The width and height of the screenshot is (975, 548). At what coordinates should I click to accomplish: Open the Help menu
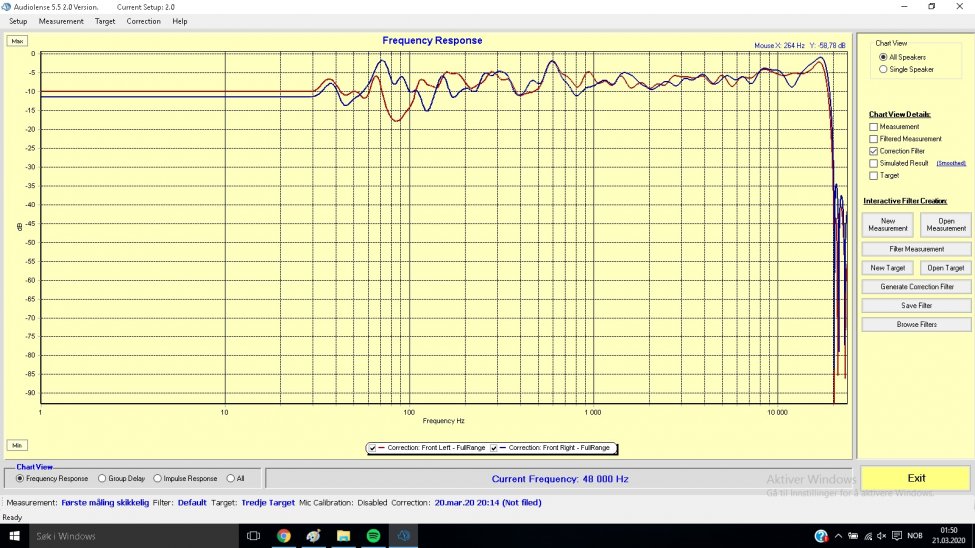tap(180, 21)
